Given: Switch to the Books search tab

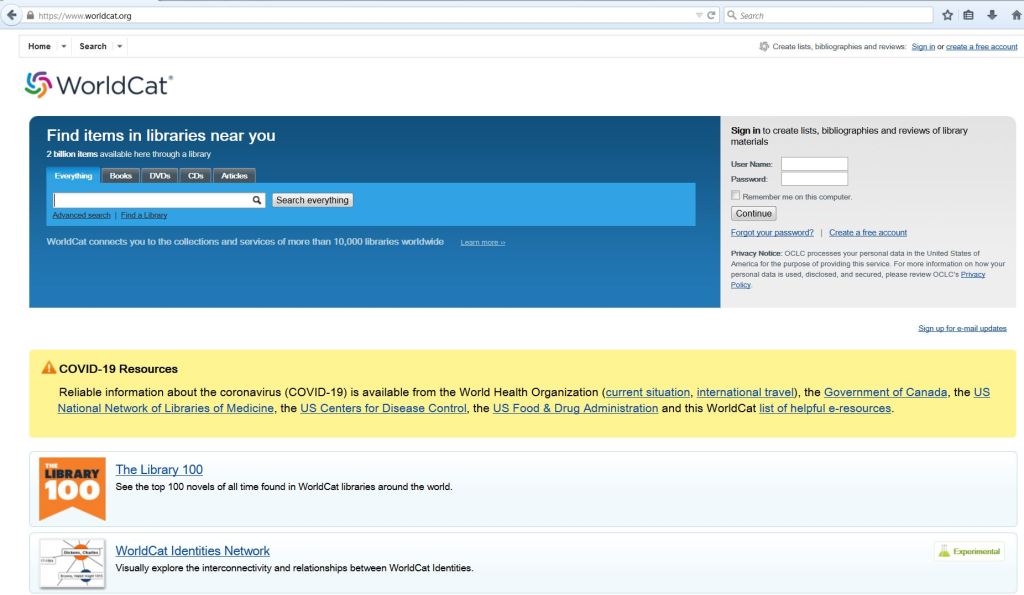Looking at the screenshot, I should pos(121,176).
